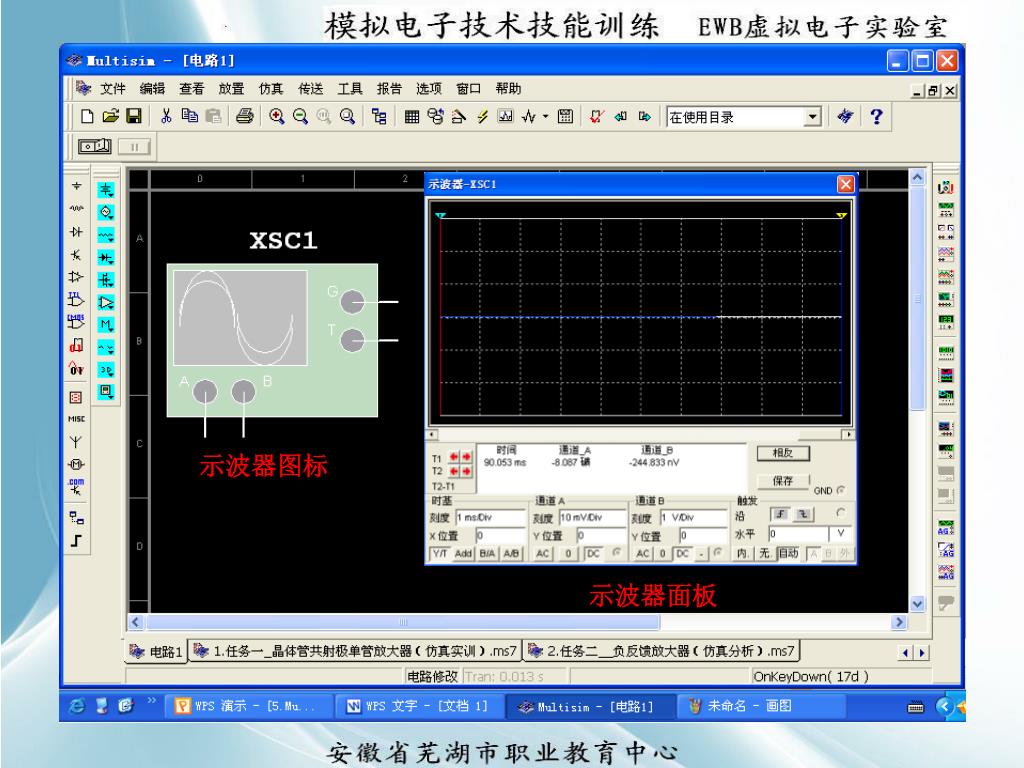Open the 工具 menu
This screenshot has height=768, width=1024.
350,88
